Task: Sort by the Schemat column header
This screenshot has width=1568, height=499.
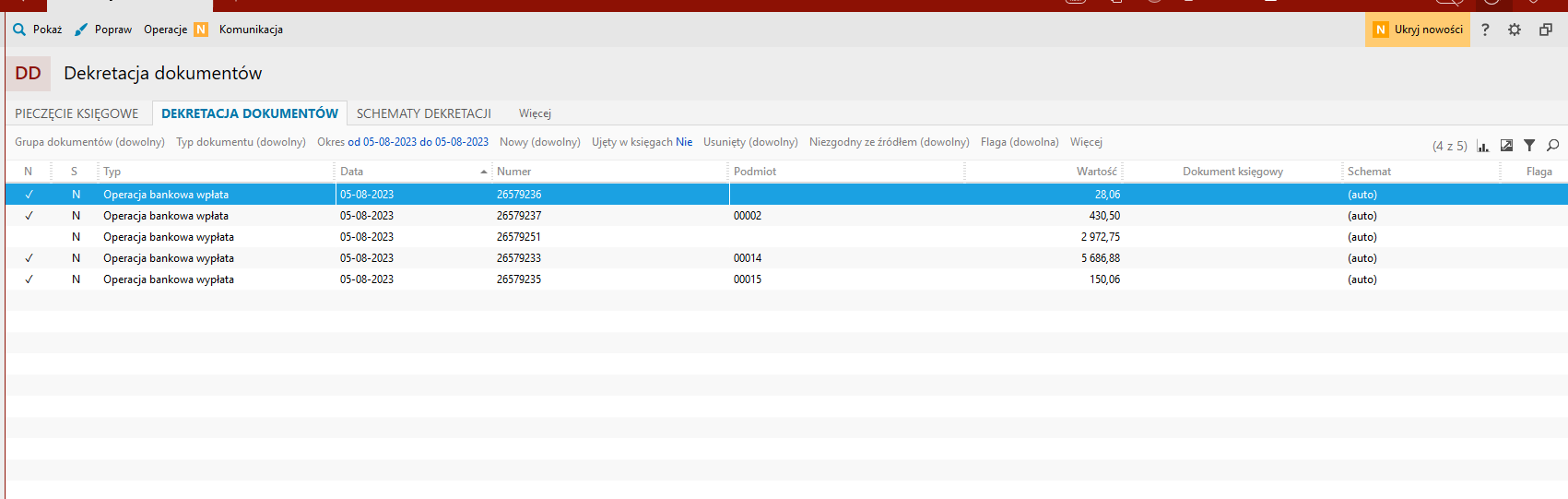Action: coord(1421,172)
